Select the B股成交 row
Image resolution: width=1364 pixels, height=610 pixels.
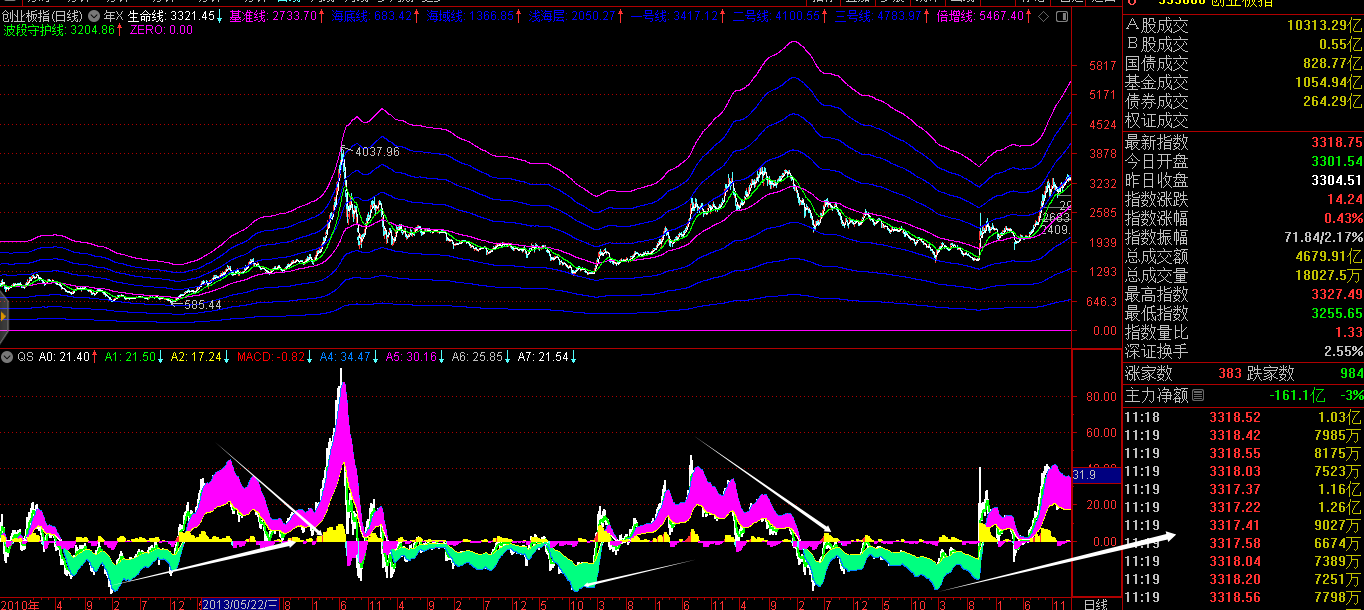click(1243, 45)
